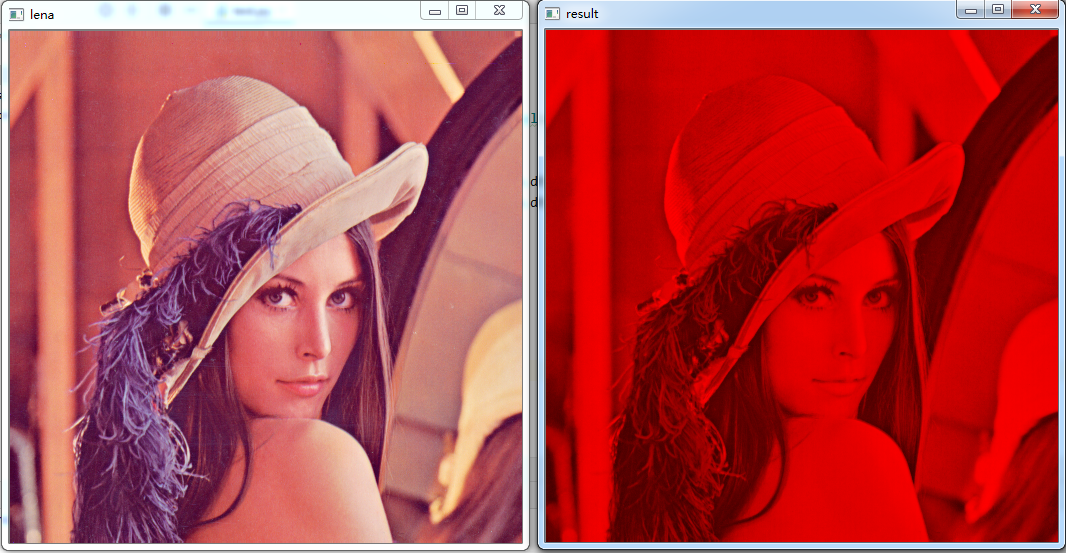The image size is (1066, 553).
Task: Click the original color Lena image
Action: pos(266,286)
